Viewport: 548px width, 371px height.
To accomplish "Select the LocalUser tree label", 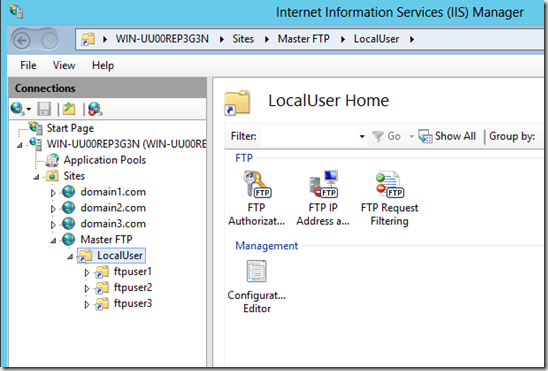I will pos(120,255).
